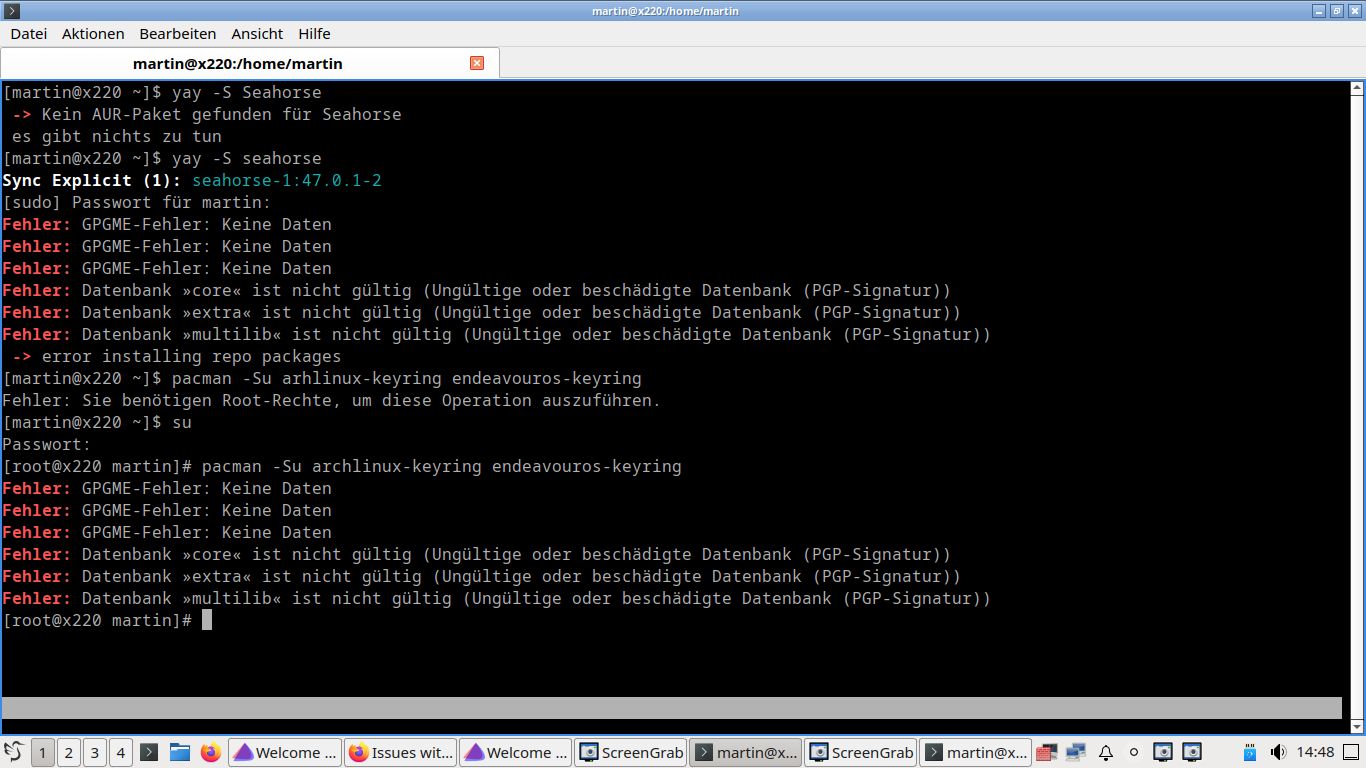Viewport: 1366px width, 768px height.
Task: Switch to workspace 2
Action: (x=69, y=752)
